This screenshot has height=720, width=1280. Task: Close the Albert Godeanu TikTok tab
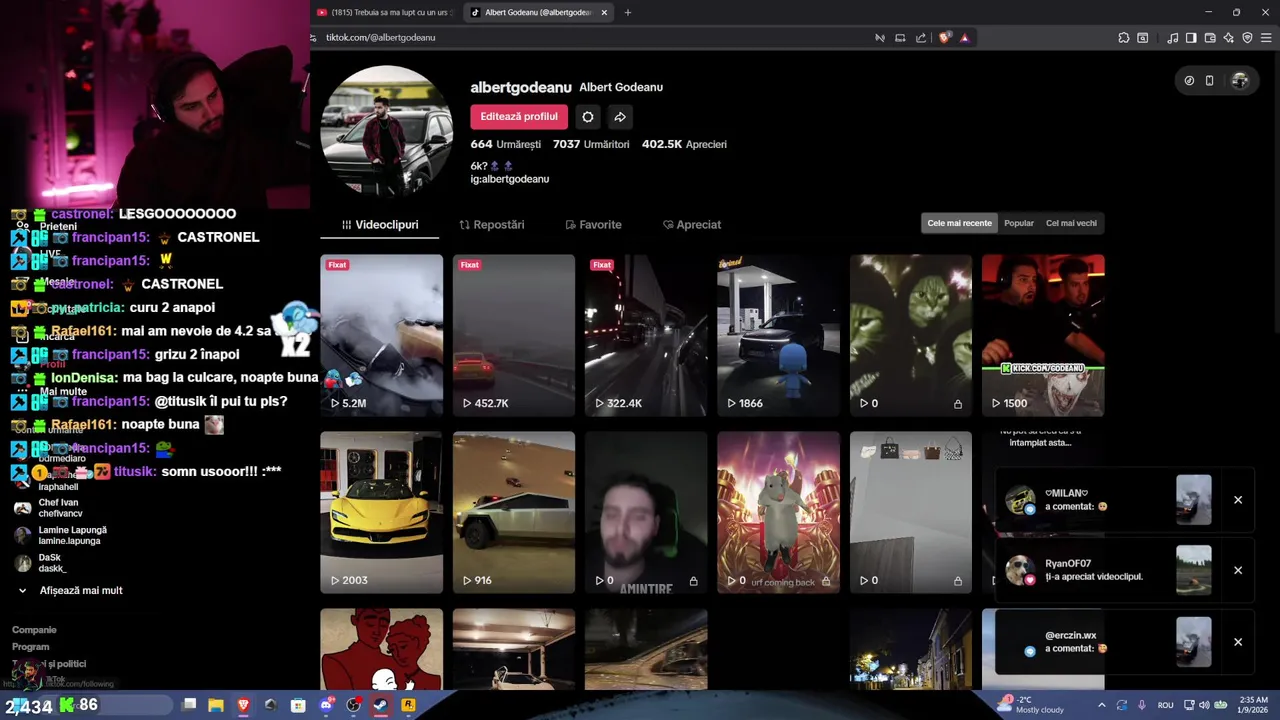point(604,12)
